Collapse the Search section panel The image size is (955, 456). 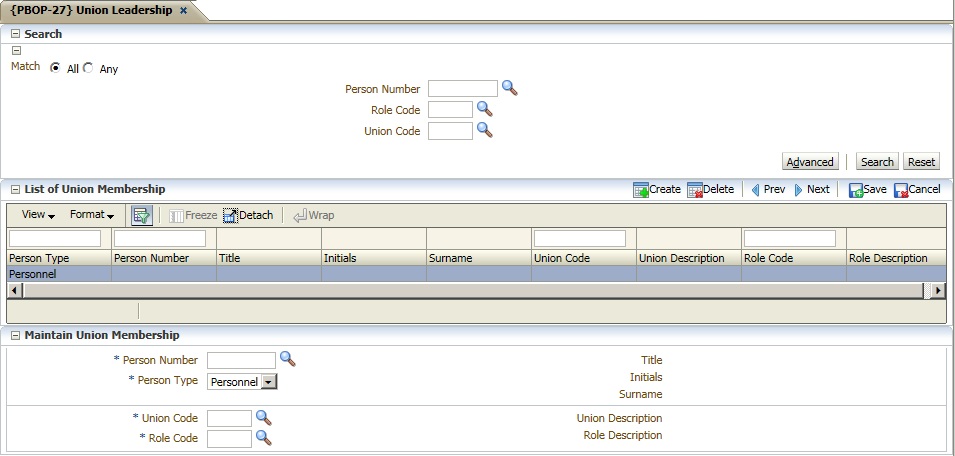(15, 34)
